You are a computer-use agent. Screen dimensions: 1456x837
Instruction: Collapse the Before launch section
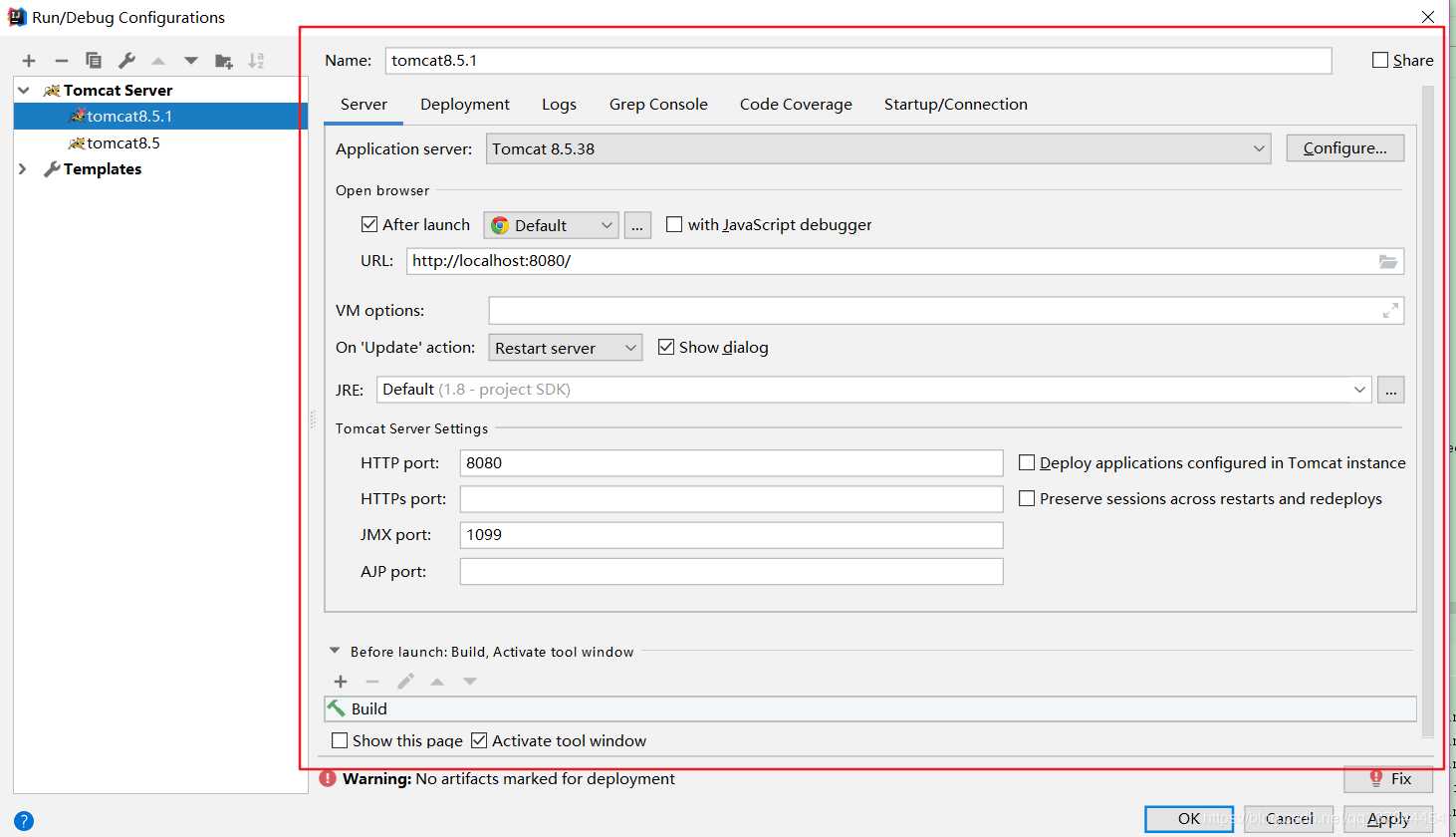click(x=335, y=651)
